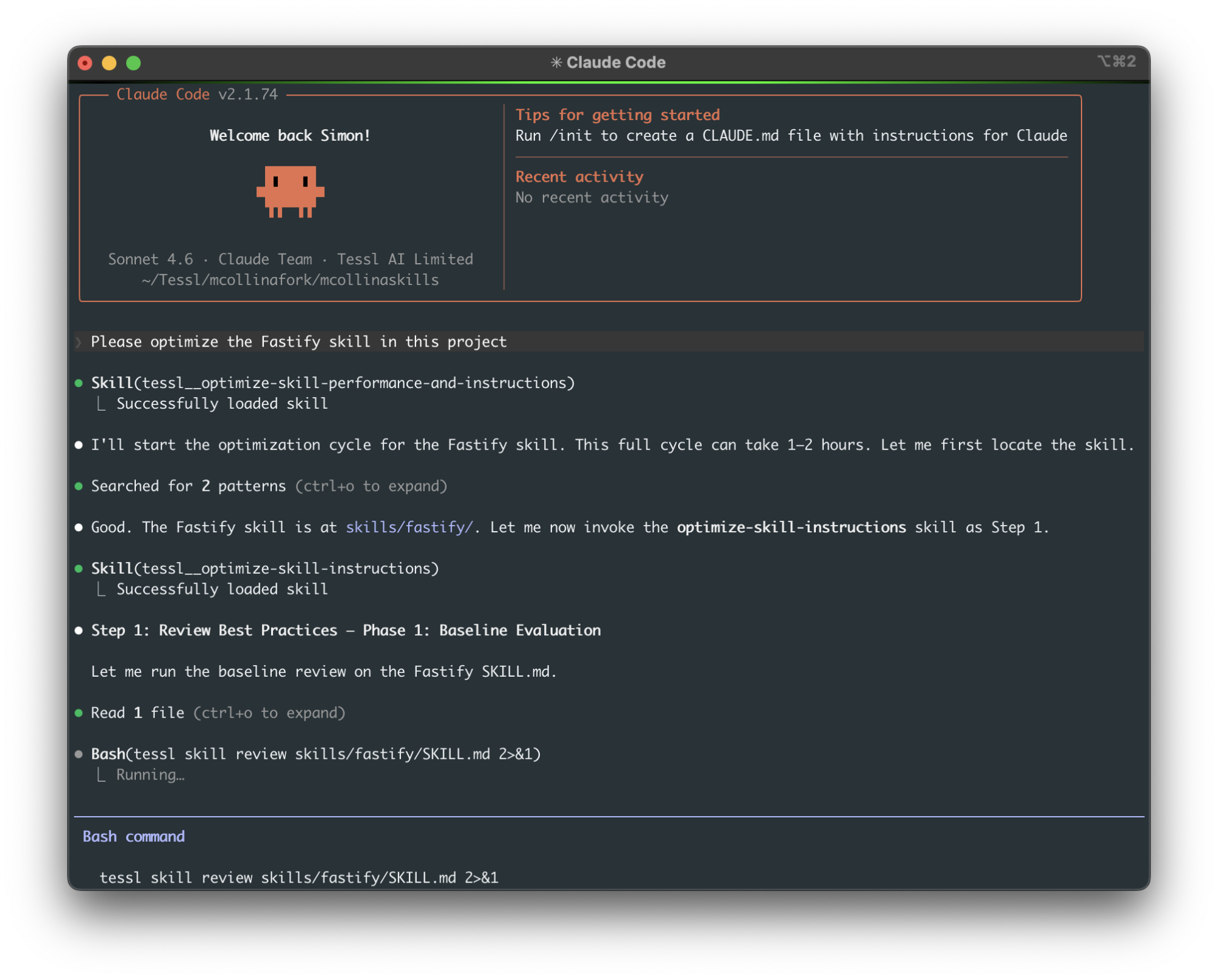Click the Bash command prompt heading
The height and width of the screenshot is (980, 1218).
133,836
